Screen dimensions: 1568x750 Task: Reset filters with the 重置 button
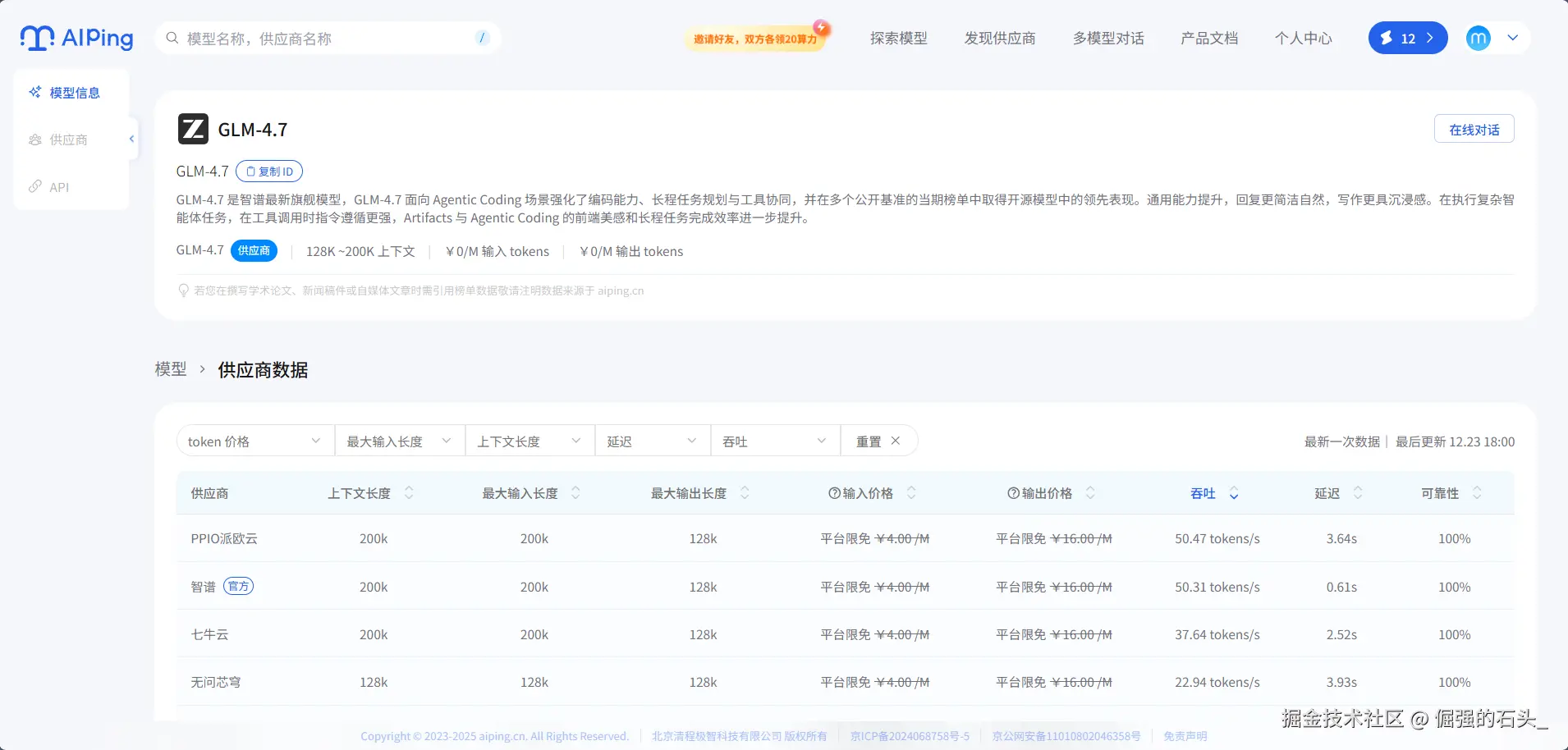point(878,441)
